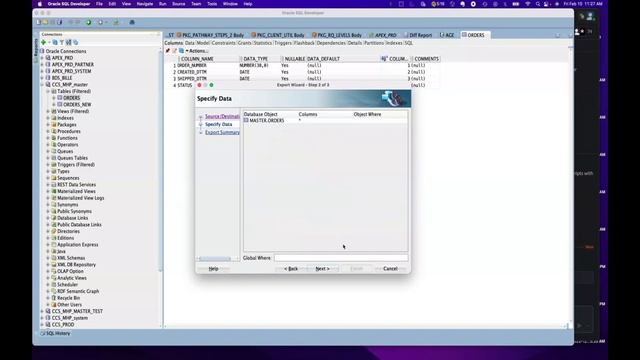Click the red pin icon left of Actions
Screen dimensions: 640x360
coord(168,51)
